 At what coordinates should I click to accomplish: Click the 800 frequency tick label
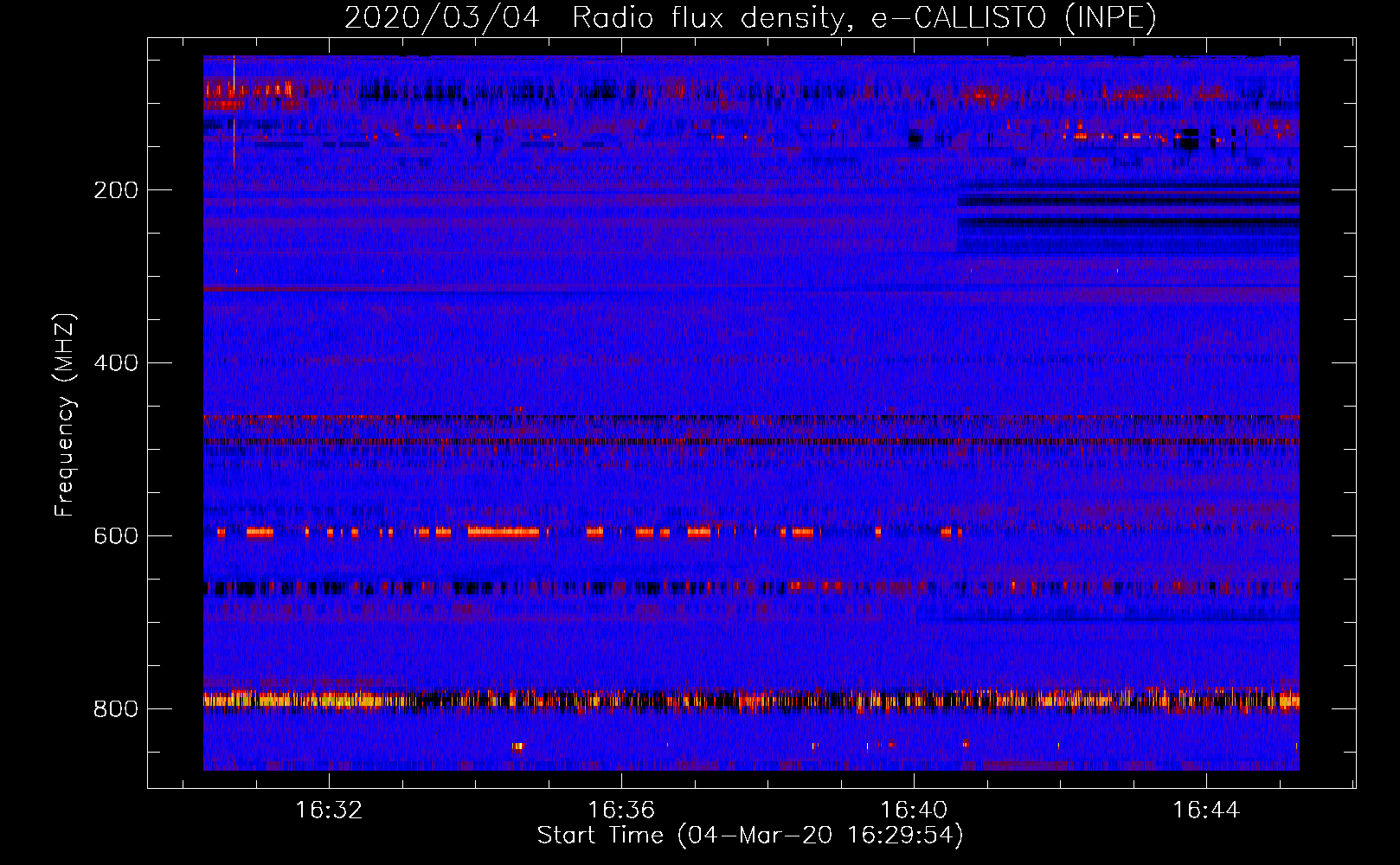pos(116,709)
